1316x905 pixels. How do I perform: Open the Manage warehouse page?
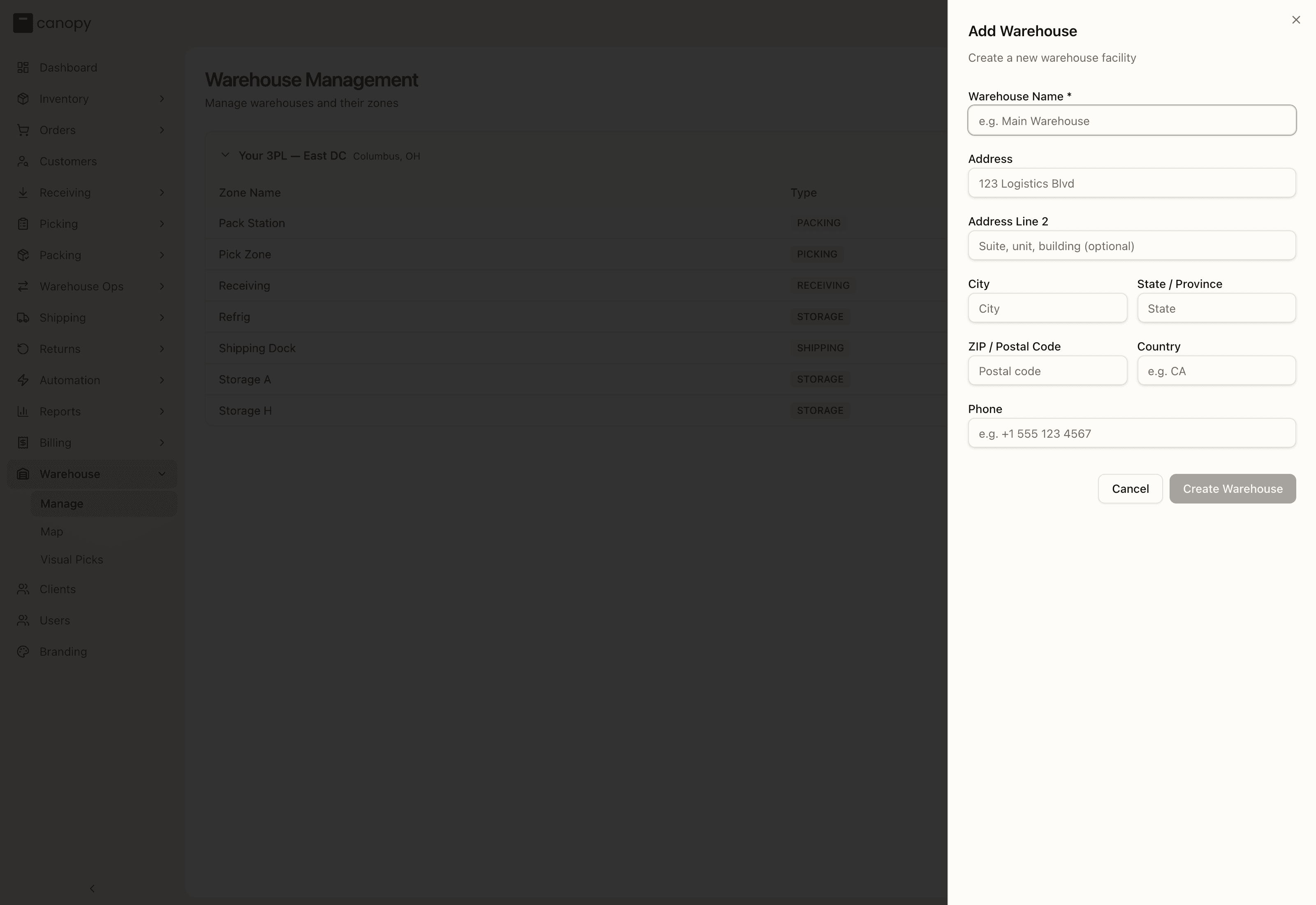tap(104, 504)
